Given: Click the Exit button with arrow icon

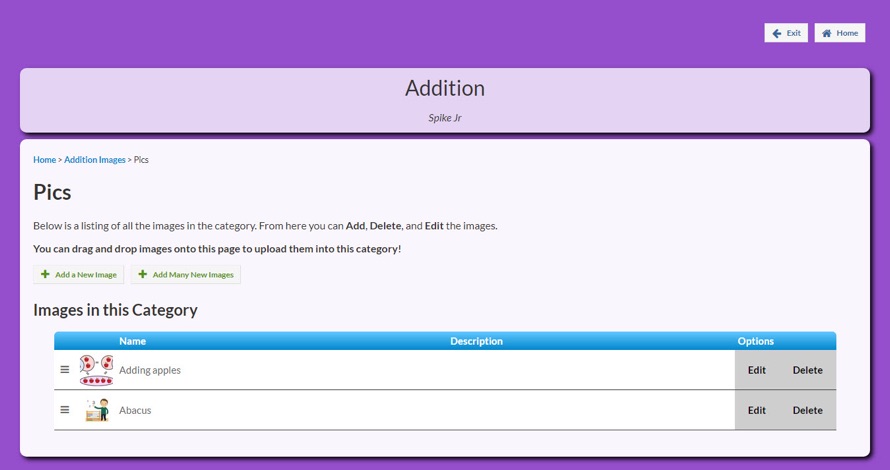Looking at the screenshot, I should [x=785, y=33].
